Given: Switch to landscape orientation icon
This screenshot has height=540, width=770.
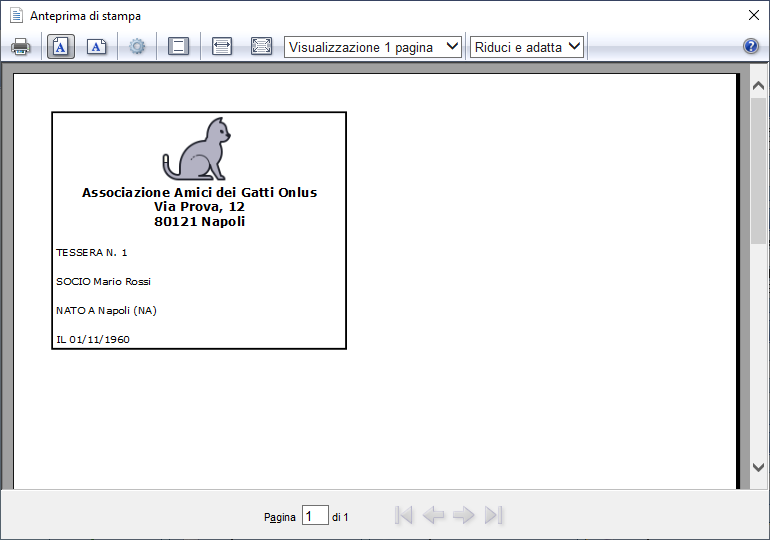Looking at the screenshot, I should point(97,47).
